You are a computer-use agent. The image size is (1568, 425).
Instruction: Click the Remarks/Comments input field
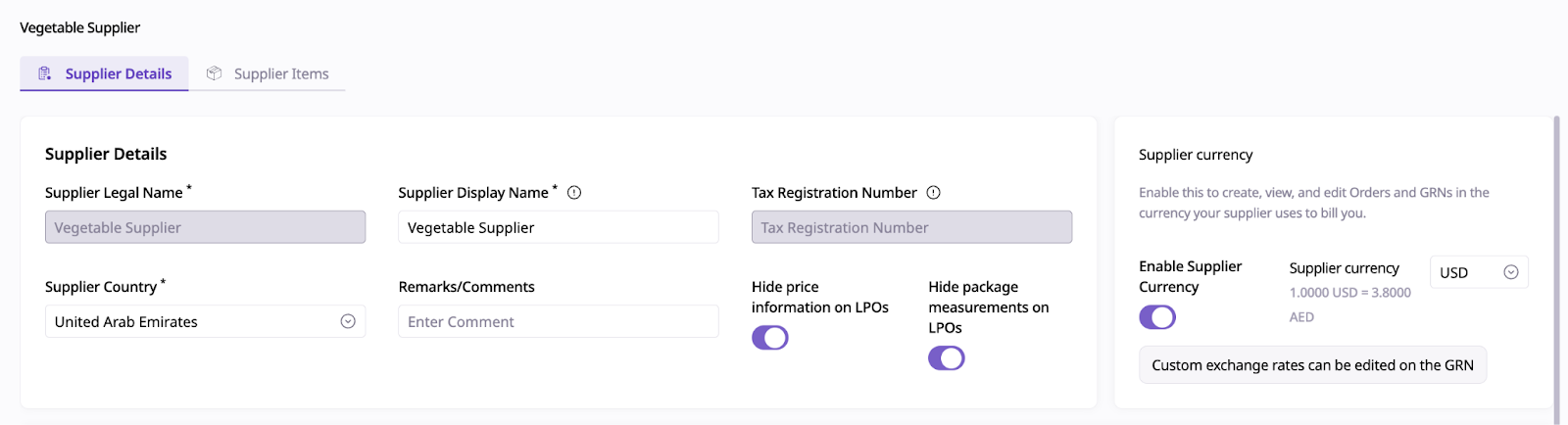[558, 321]
